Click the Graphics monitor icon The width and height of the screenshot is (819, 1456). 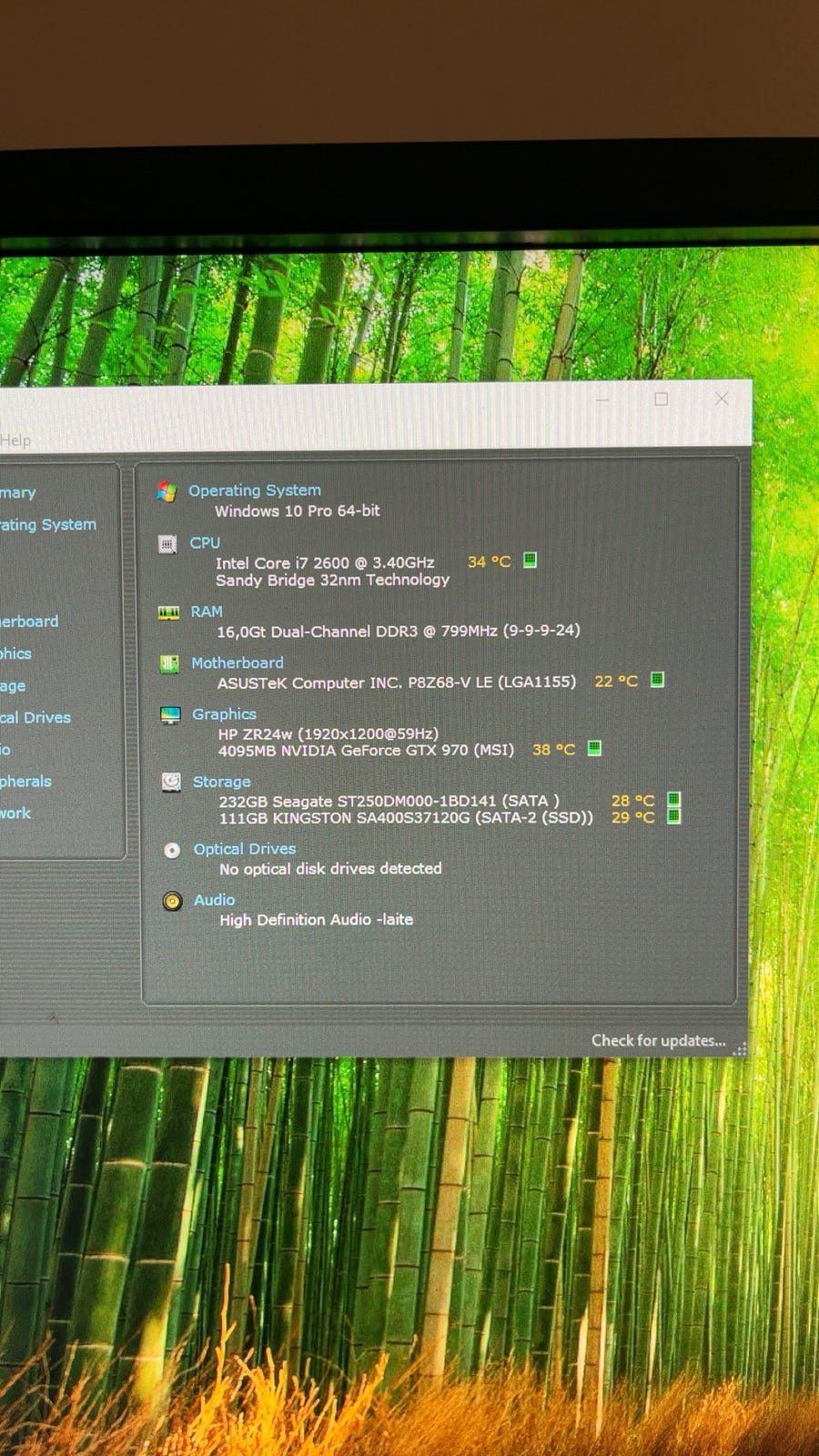[170, 715]
